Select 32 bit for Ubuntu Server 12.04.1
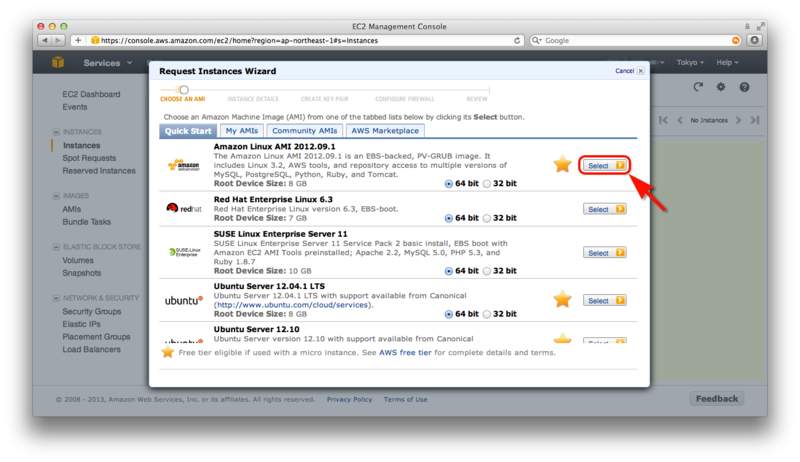The height and width of the screenshot is (462, 800). click(x=487, y=314)
